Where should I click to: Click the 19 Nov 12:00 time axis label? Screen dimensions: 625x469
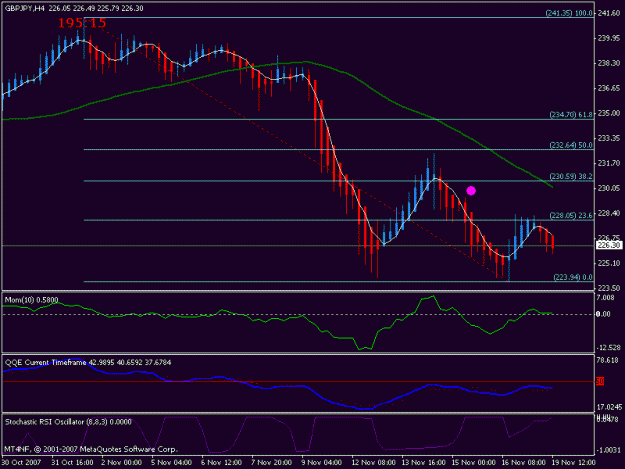tap(573, 462)
